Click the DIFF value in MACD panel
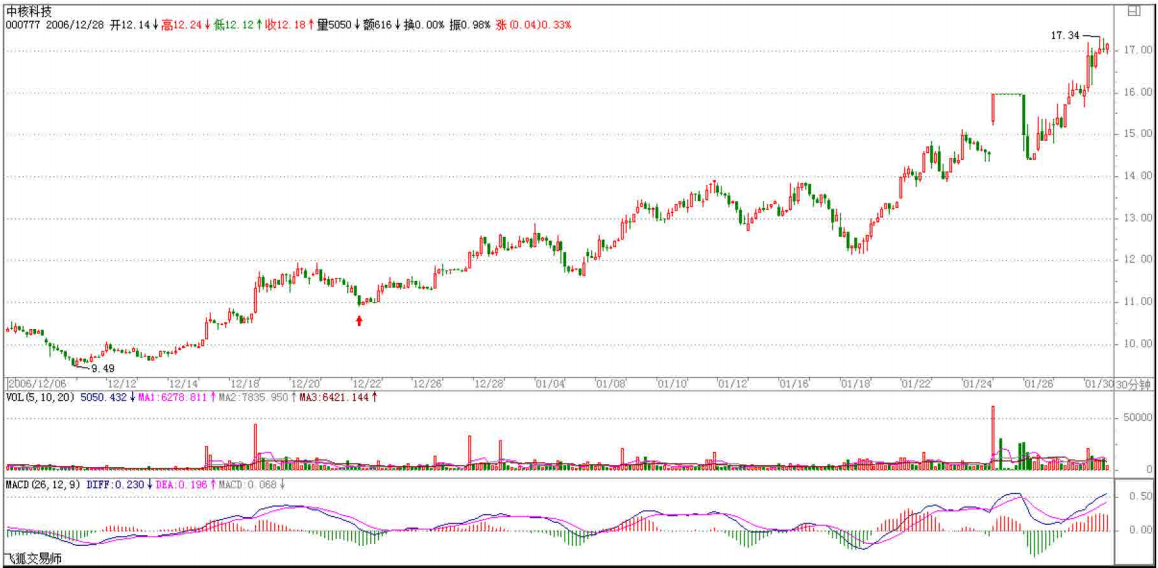 coord(116,485)
